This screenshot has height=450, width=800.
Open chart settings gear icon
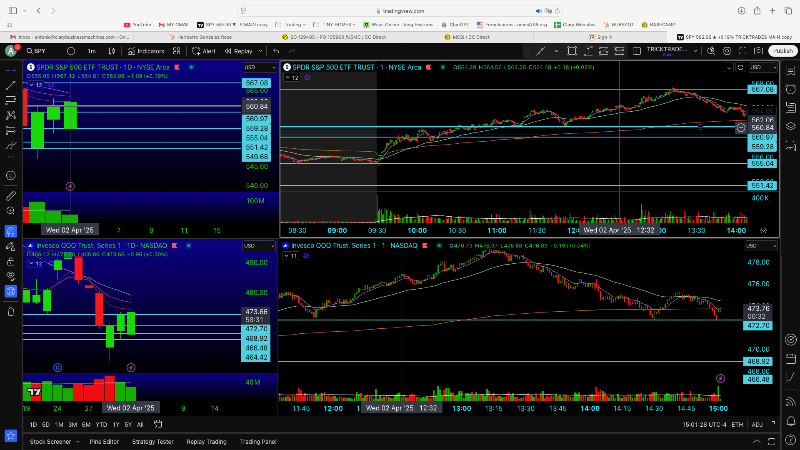tap(727, 51)
